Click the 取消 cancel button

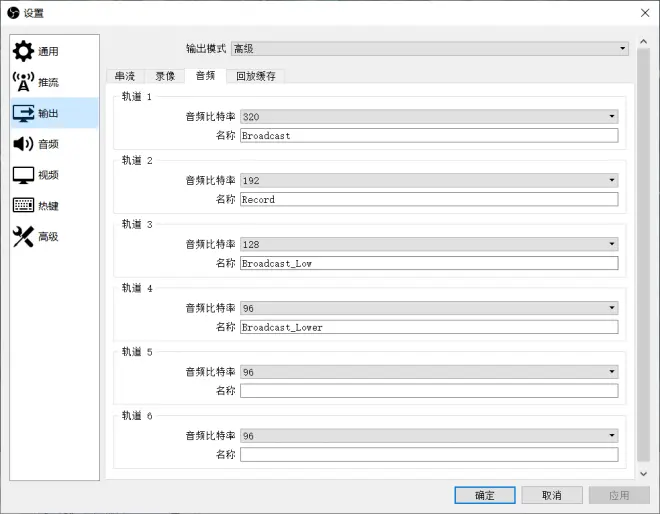(552, 495)
